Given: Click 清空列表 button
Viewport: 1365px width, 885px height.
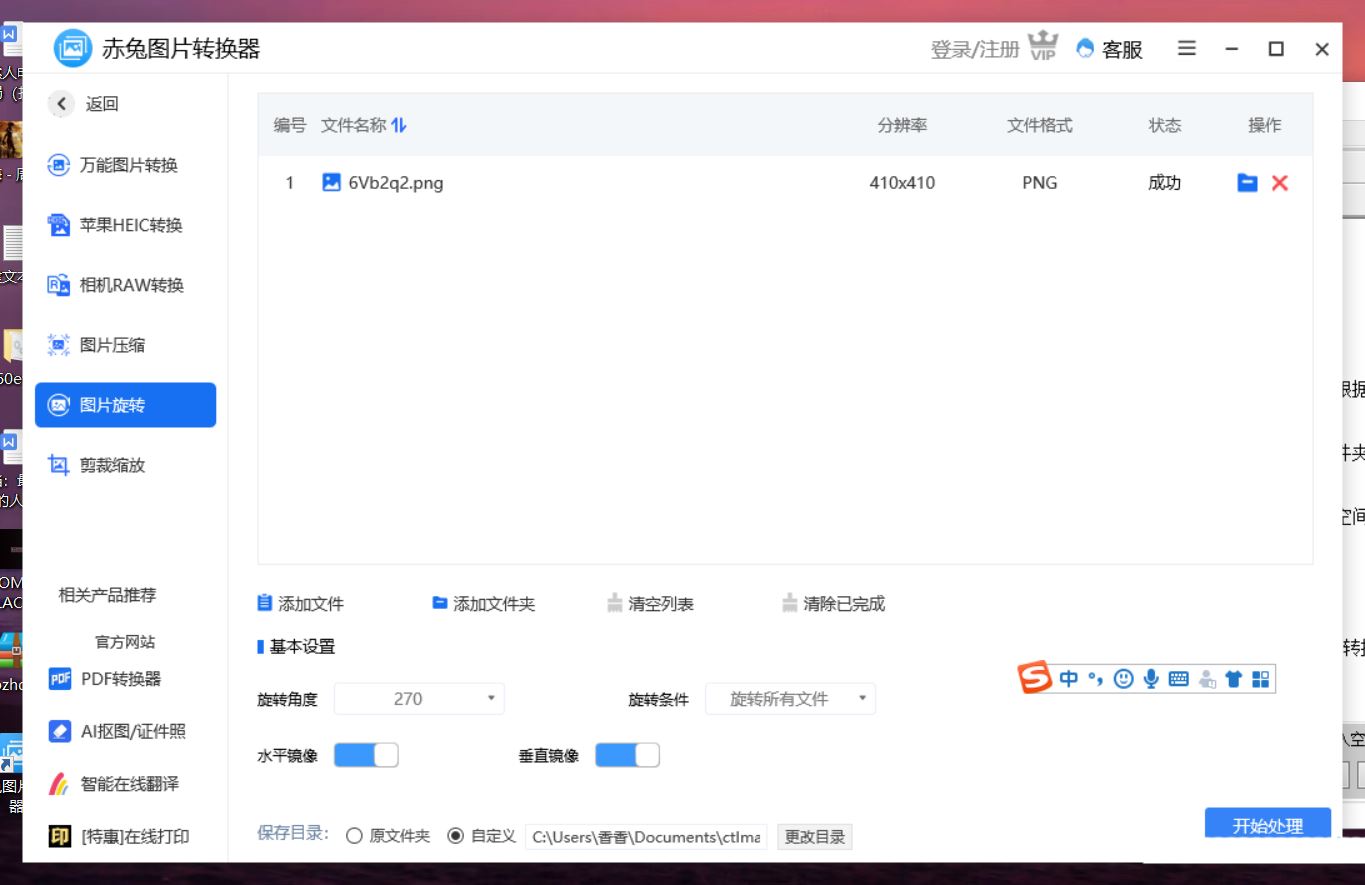Looking at the screenshot, I should (x=650, y=604).
